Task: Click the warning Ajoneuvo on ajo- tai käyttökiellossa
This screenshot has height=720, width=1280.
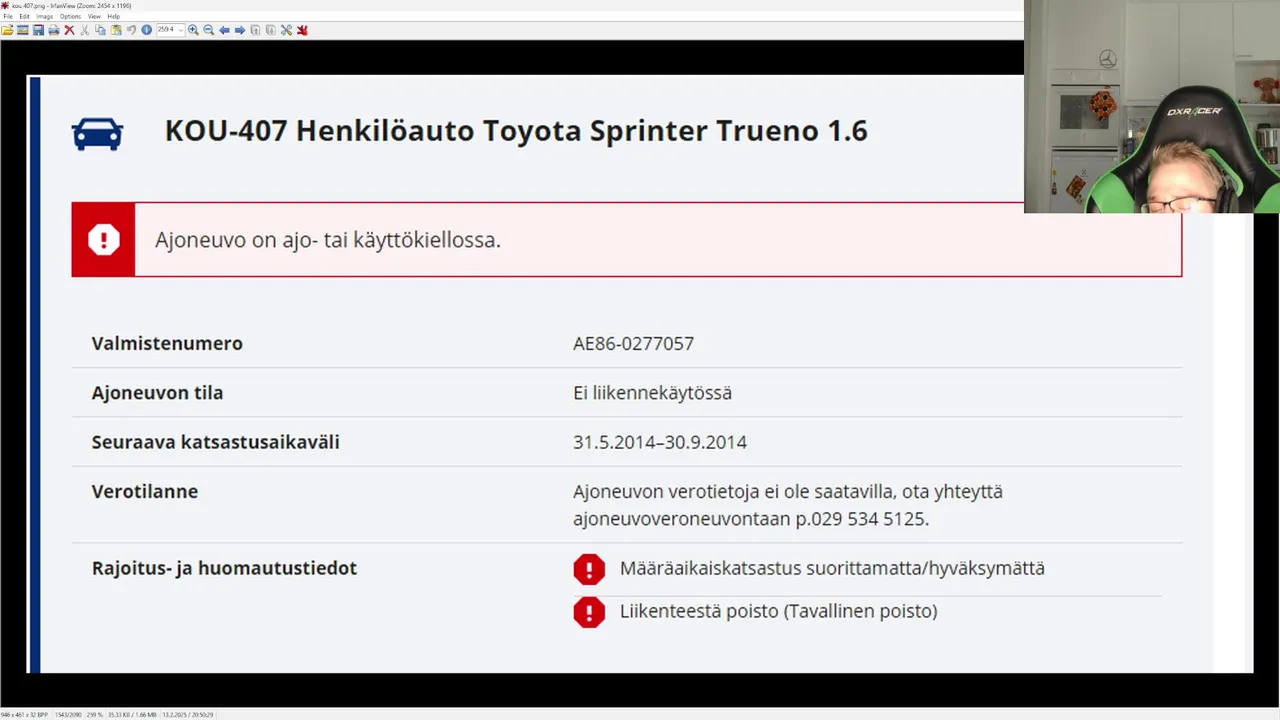Action: 328,240
